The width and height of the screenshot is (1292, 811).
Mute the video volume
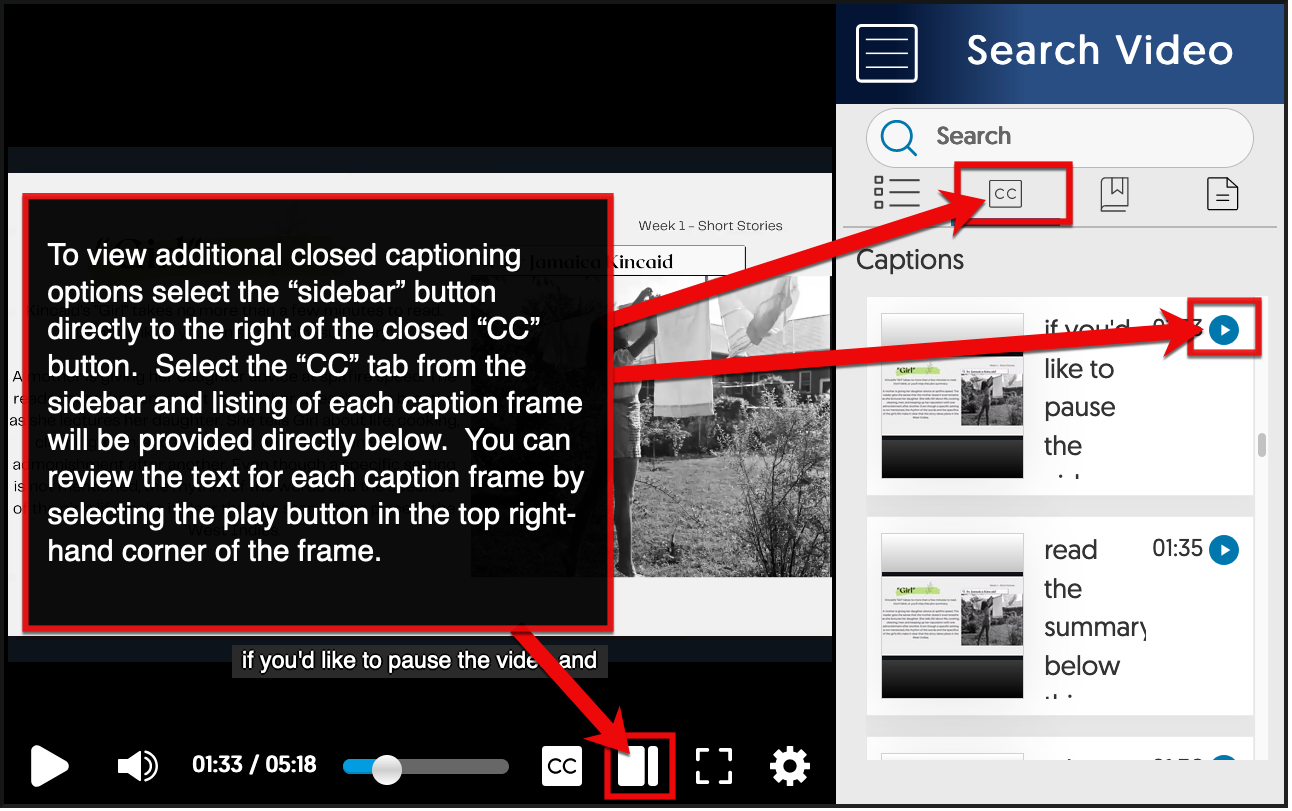(x=137, y=766)
